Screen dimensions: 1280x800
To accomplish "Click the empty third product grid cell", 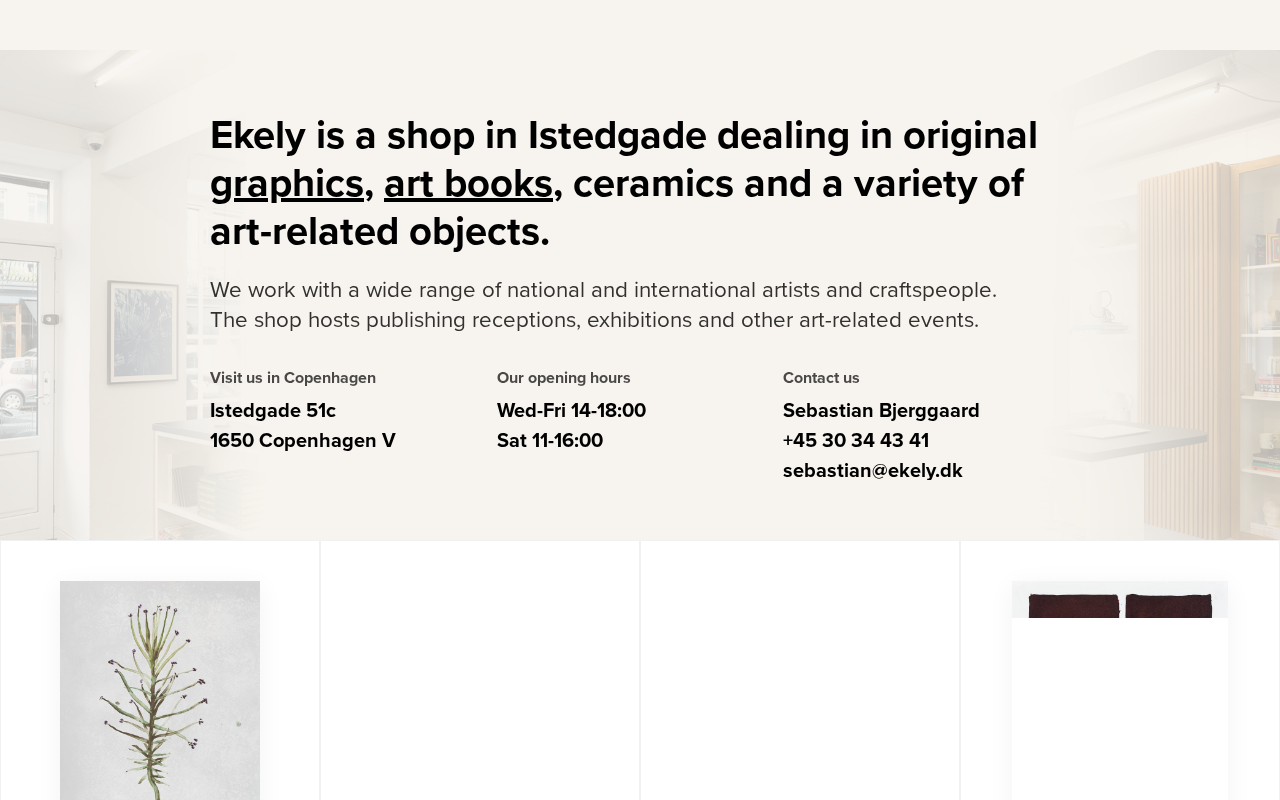I will click(800, 670).
